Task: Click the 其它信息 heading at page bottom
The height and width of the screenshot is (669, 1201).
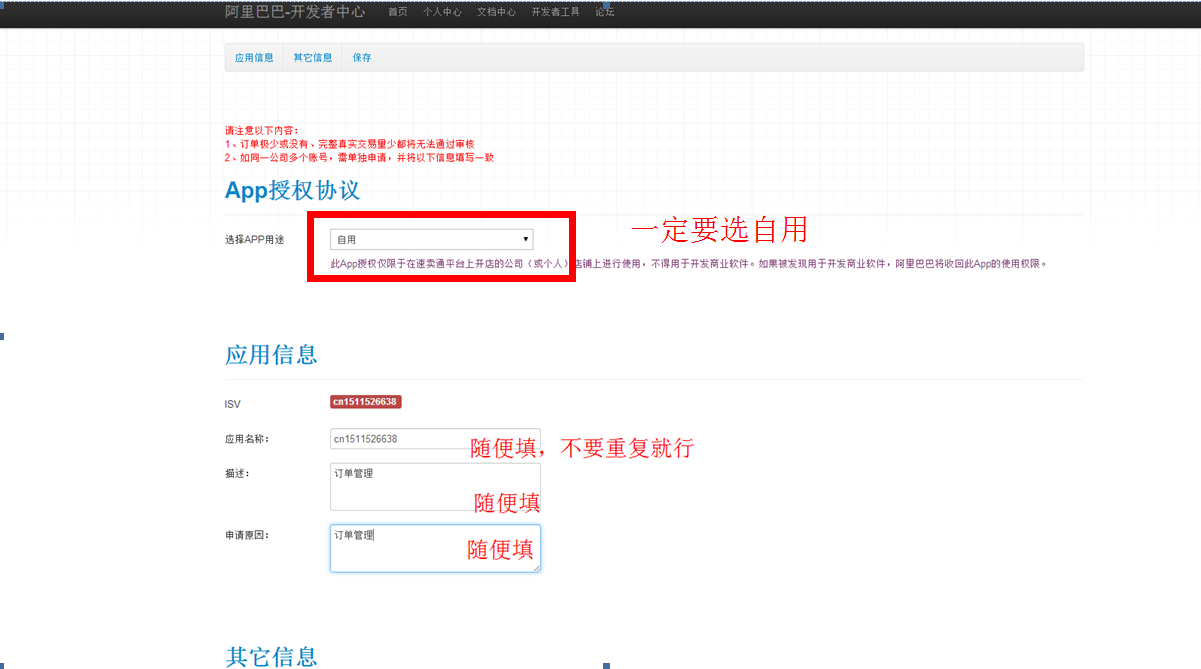Action: tap(271, 657)
